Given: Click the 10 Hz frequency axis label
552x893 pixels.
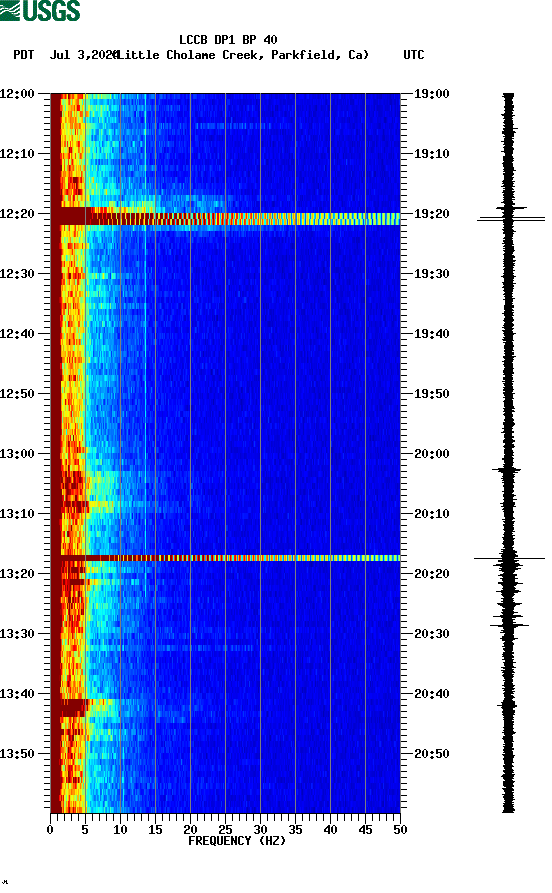Looking at the screenshot, I should [120, 830].
